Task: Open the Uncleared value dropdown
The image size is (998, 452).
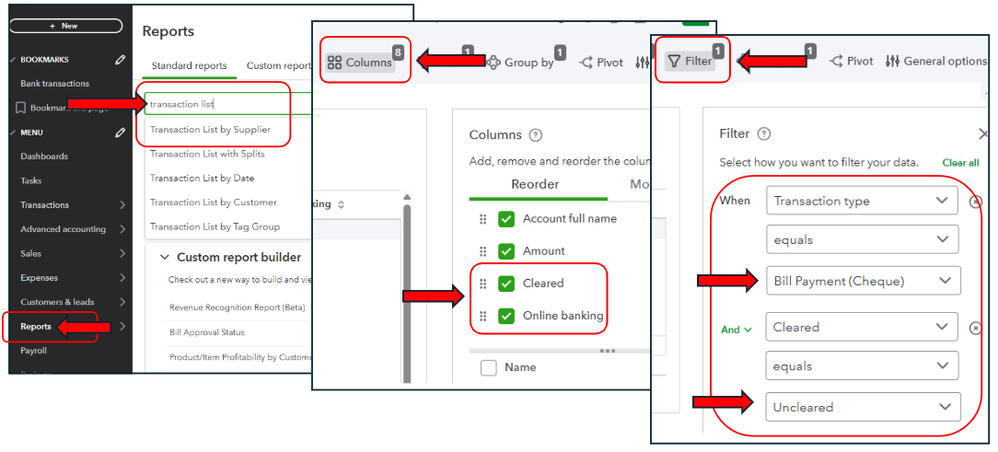Action: (863, 407)
